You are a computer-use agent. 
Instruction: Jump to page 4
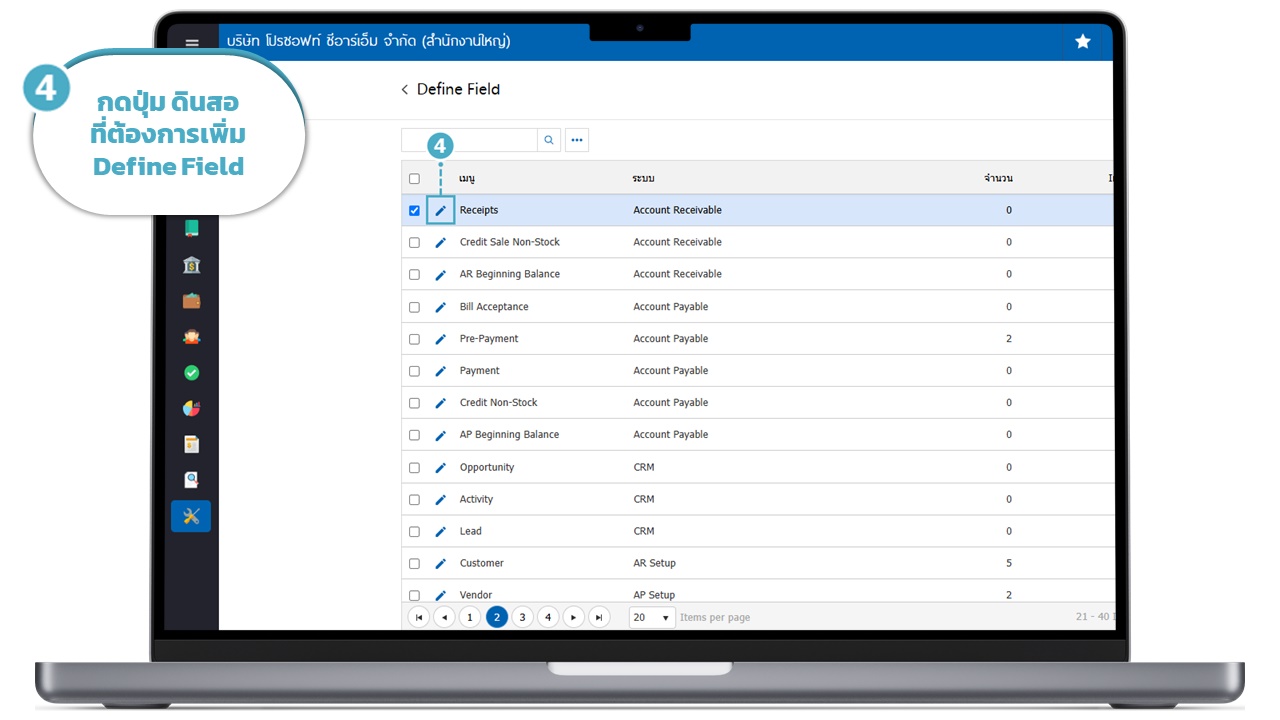coord(548,617)
